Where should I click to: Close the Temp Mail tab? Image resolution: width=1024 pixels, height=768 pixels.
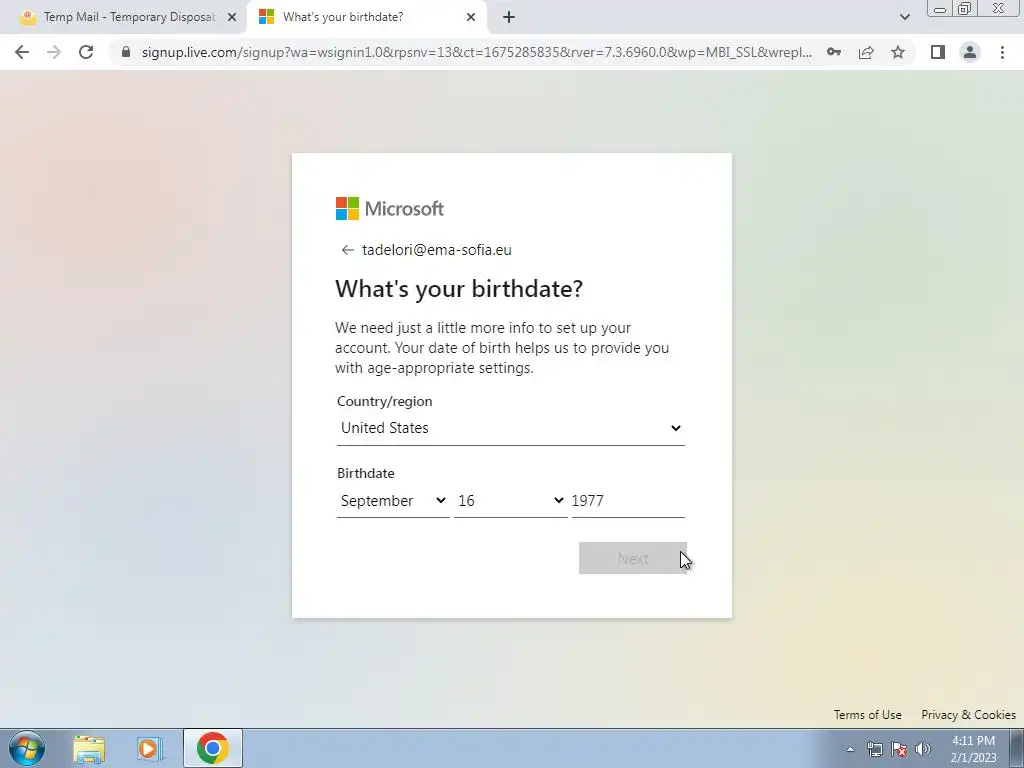pyautogui.click(x=232, y=17)
